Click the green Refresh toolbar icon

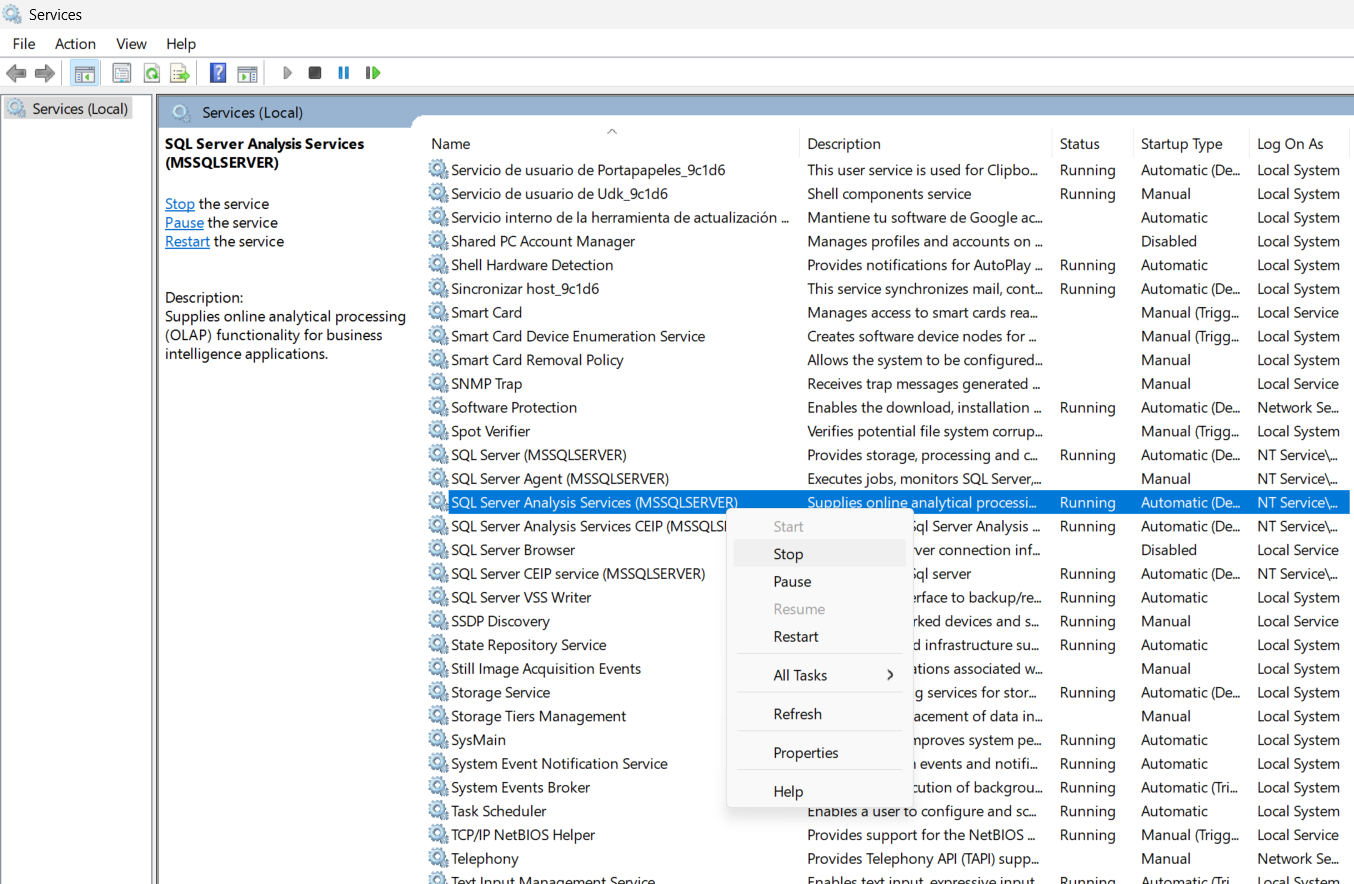click(151, 73)
